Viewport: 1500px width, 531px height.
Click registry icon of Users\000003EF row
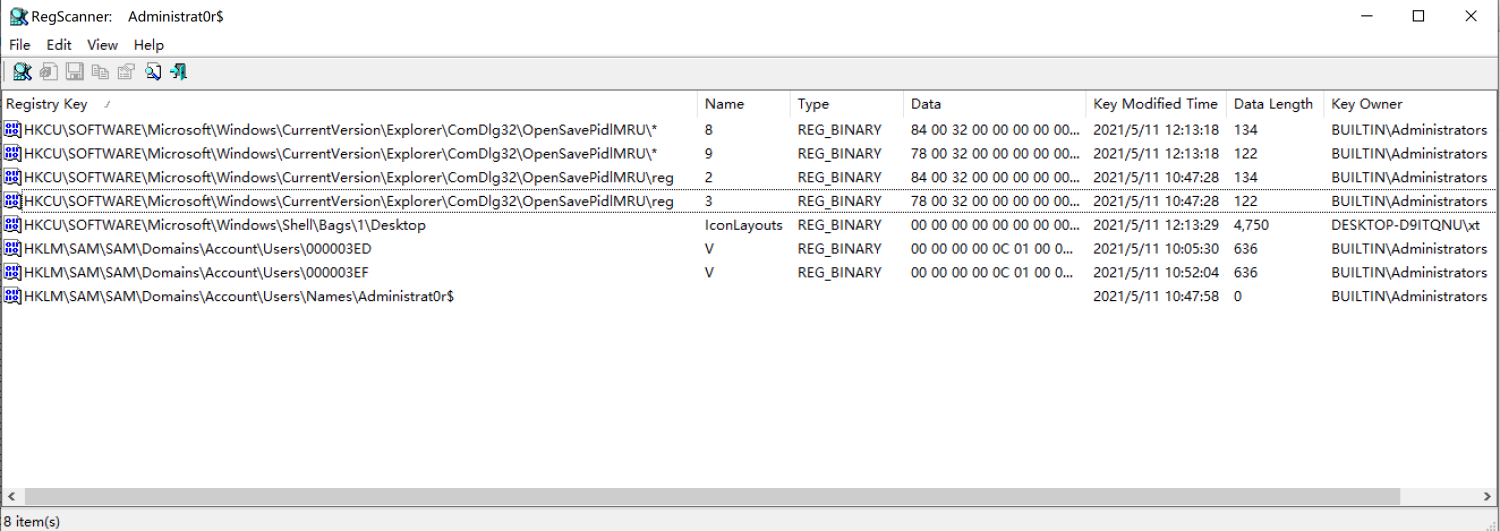(13, 272)
